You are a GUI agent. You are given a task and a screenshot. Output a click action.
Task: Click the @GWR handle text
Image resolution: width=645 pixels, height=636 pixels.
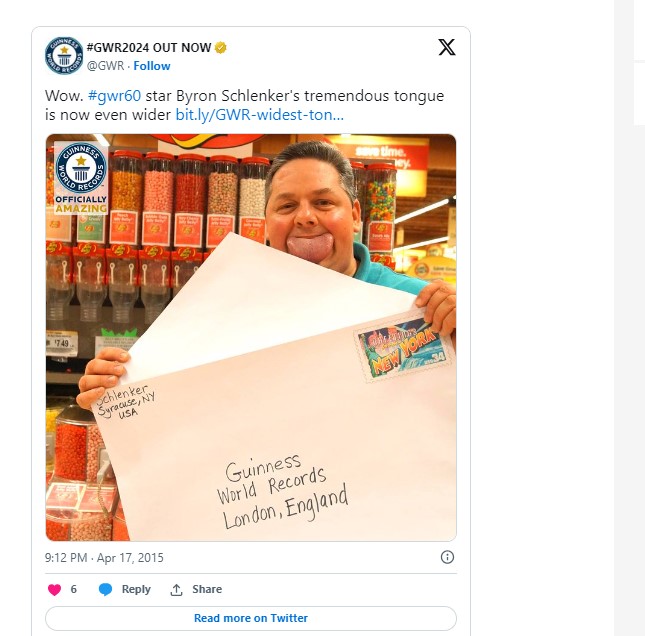(x=105, y=66)
